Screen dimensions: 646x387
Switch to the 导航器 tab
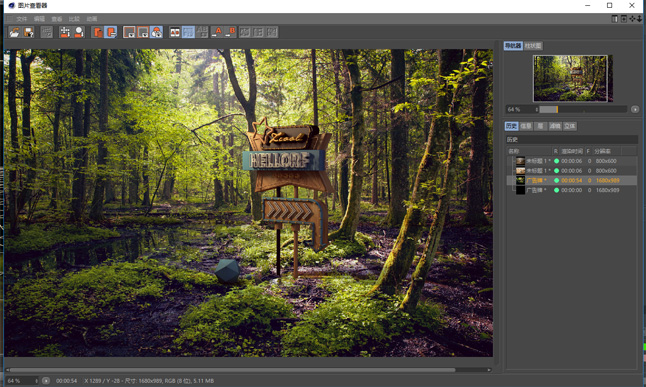[x=513, y=46]
